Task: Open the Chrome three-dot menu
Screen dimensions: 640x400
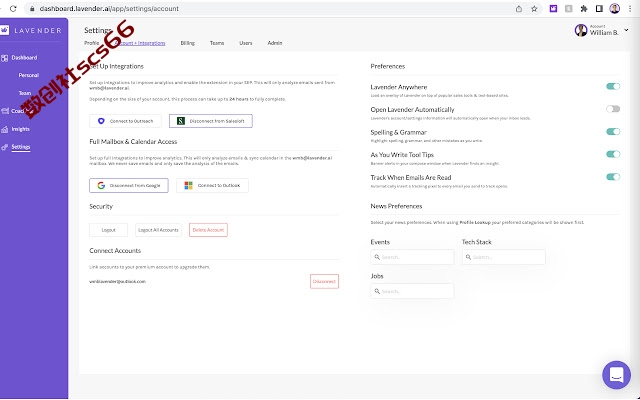Action: point(630,9)
